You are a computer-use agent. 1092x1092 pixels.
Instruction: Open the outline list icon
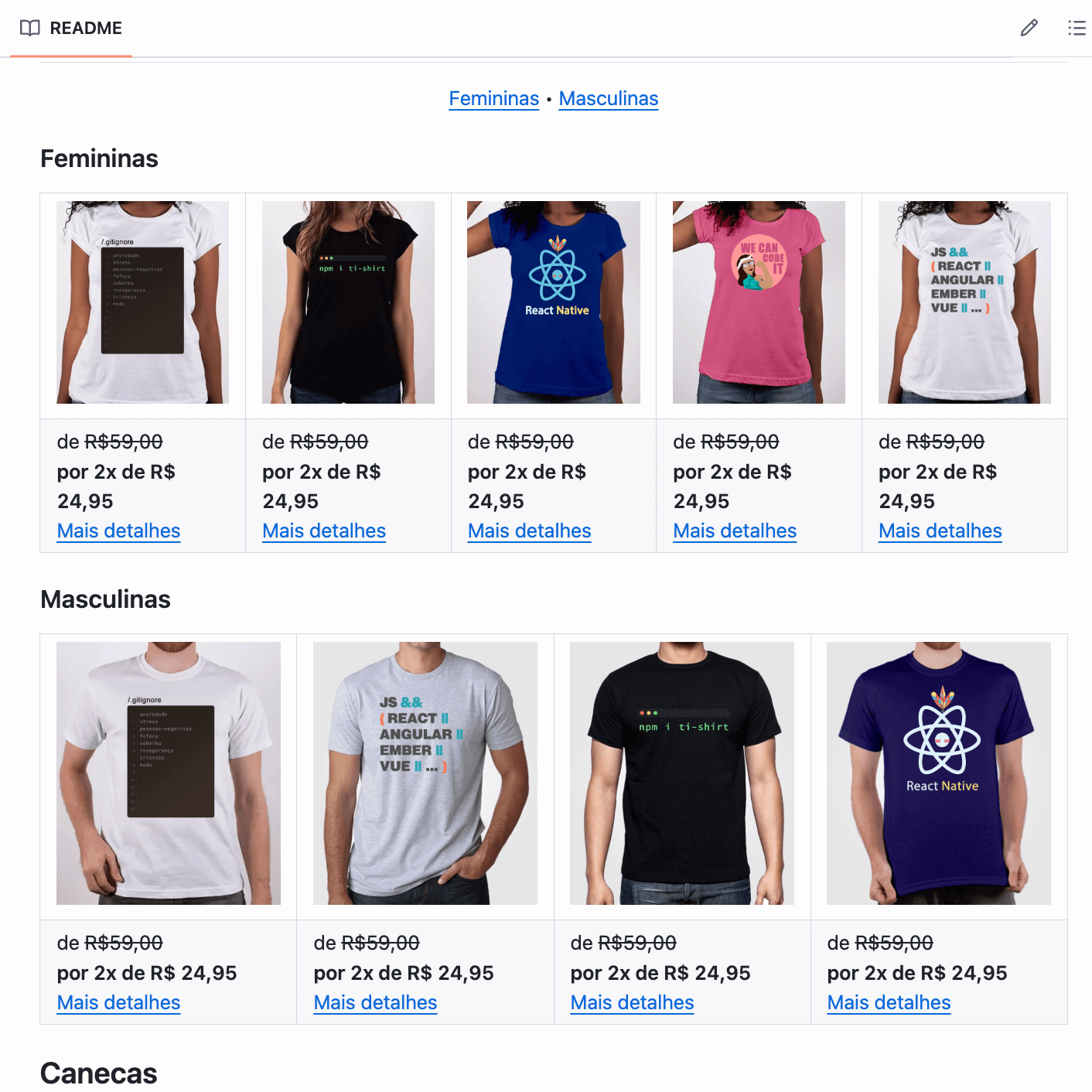(1077, 28)
